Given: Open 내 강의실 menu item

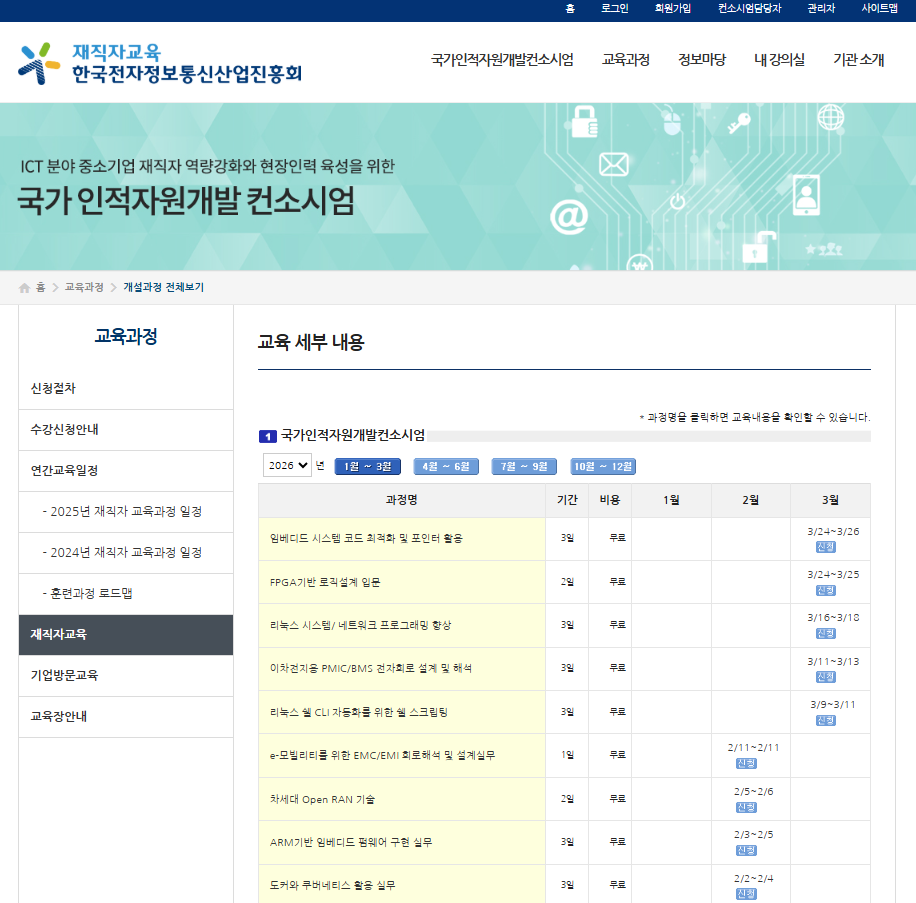Looking at the screenshot, I should [x=779, y=60].
